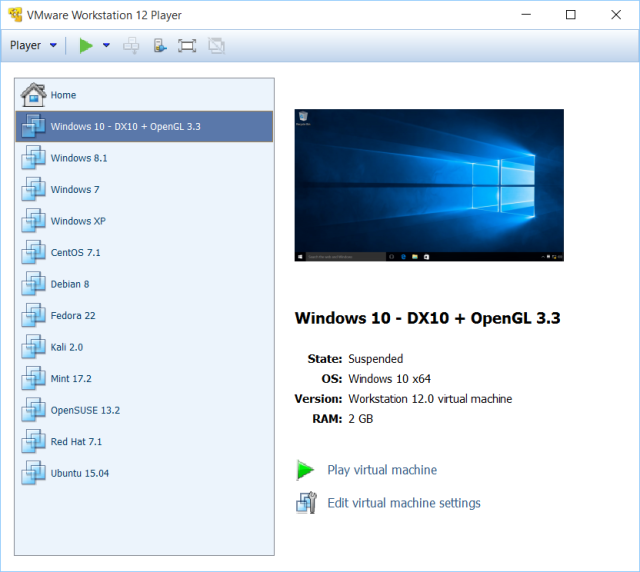Screen dimensions: 640x572
Task: Click the Fedora 22 VM icon
Action: point(34,316)
